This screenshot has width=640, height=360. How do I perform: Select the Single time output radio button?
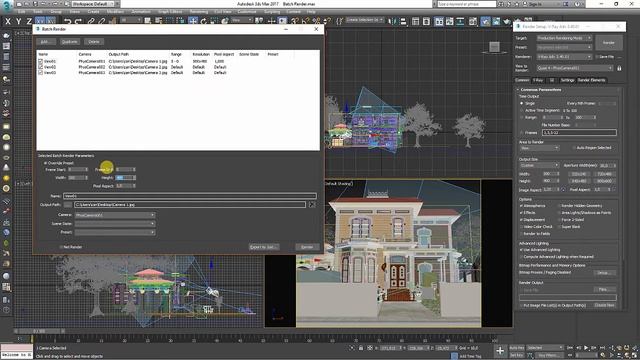pyautogui.click(x=522, y=104)
